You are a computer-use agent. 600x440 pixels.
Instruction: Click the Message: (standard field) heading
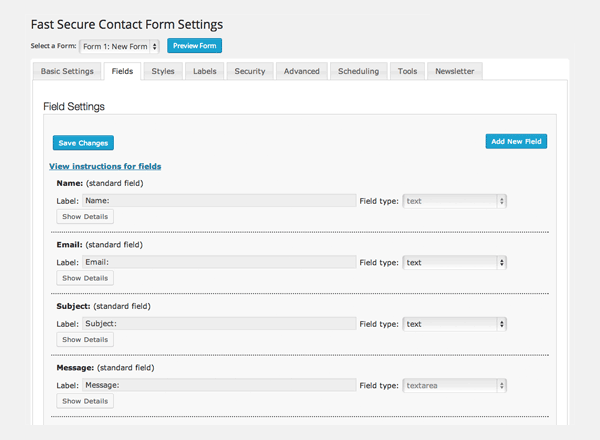pyautogui.click(x=105, y=368)
